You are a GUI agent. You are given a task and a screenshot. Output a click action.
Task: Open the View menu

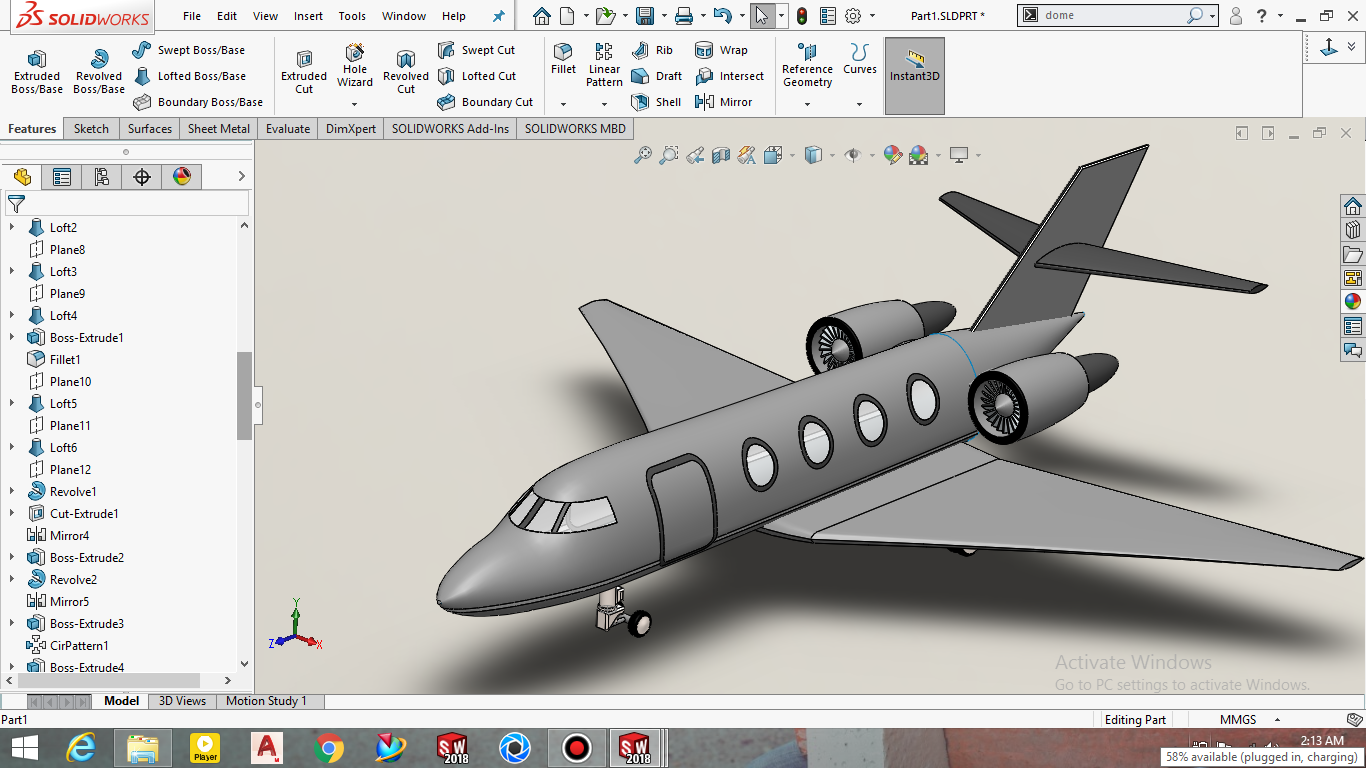click(266, 16)
